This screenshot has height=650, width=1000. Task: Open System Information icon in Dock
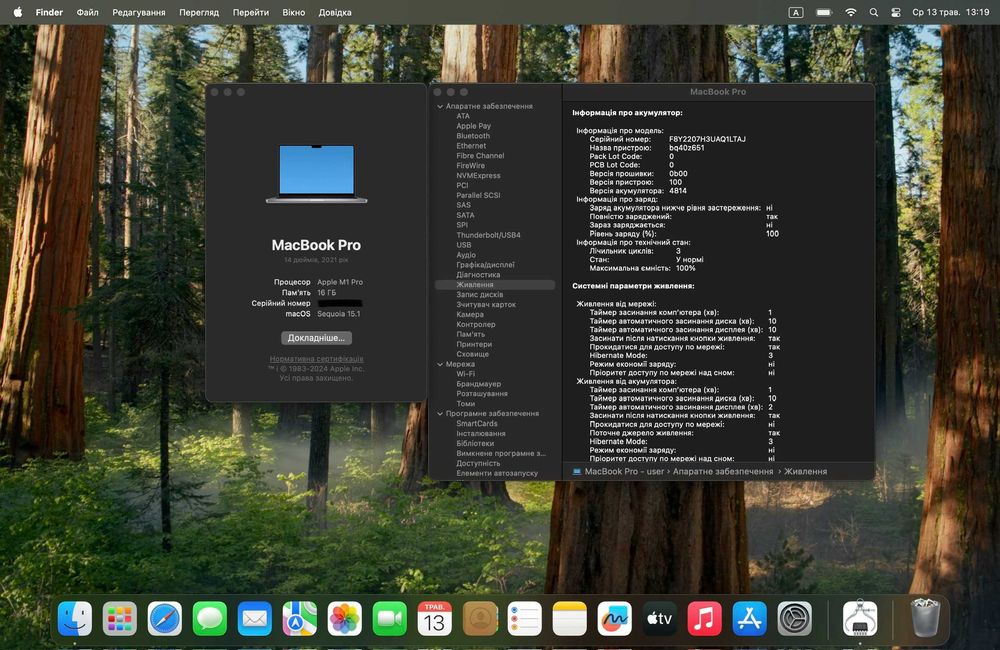[x=860, y=618]
